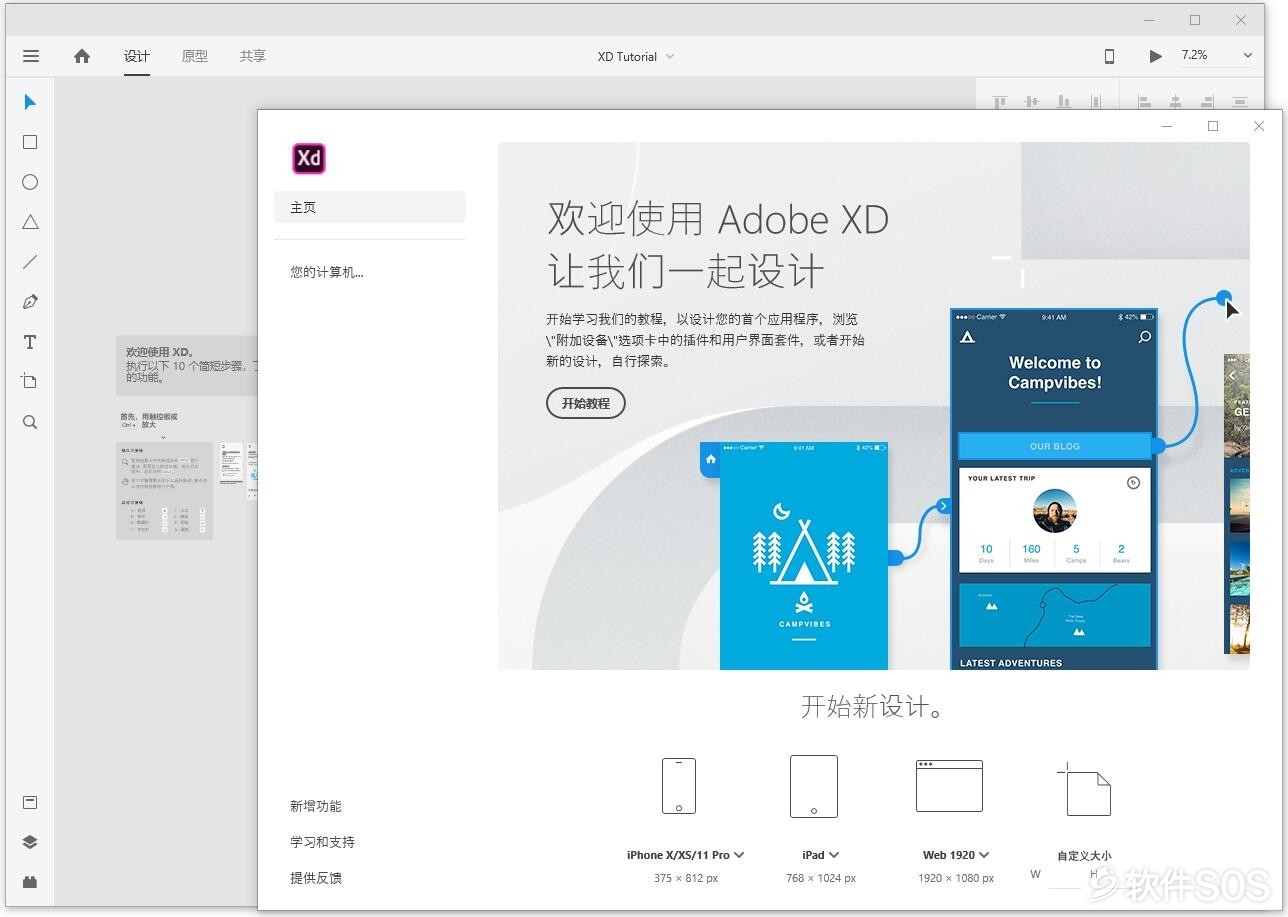Select 主页 in the welcome sidebar

coord(370,207)
